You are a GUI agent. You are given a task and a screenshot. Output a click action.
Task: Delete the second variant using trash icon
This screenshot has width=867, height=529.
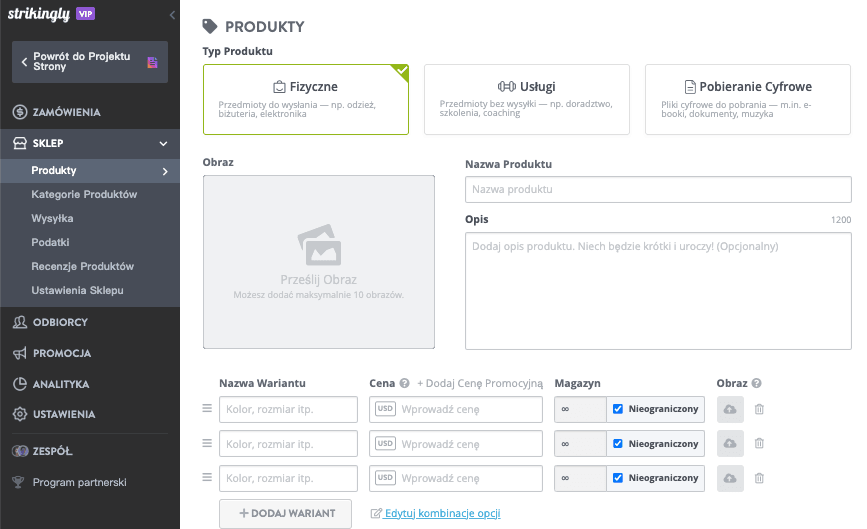pos(759,443)
